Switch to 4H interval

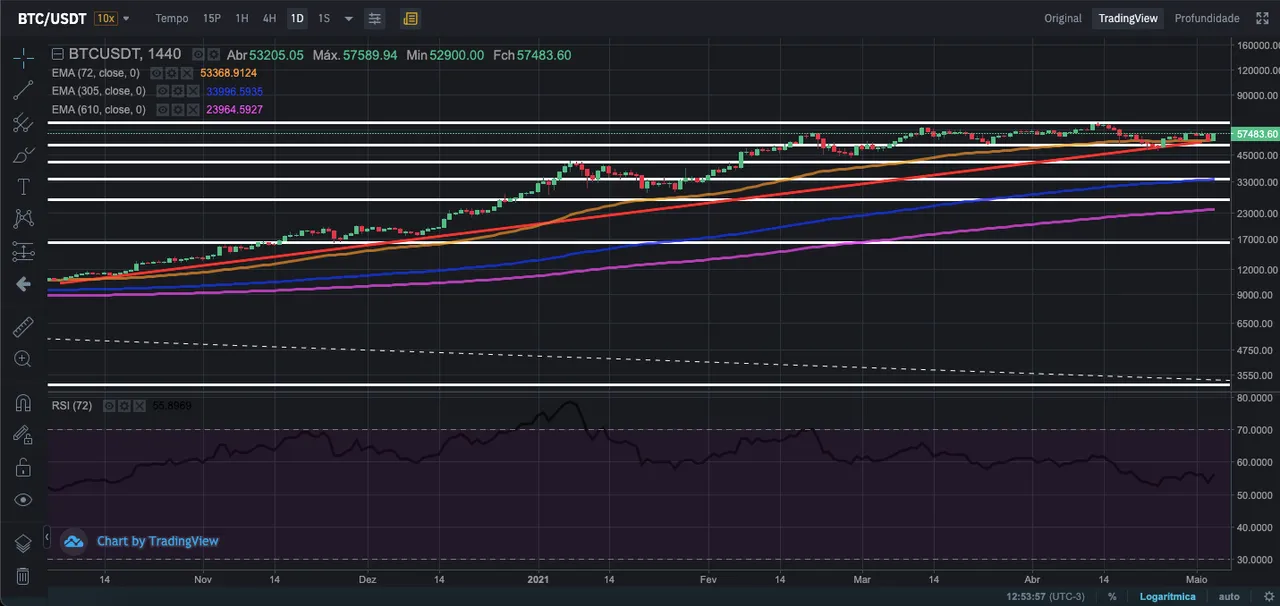[x=269, y=18]
